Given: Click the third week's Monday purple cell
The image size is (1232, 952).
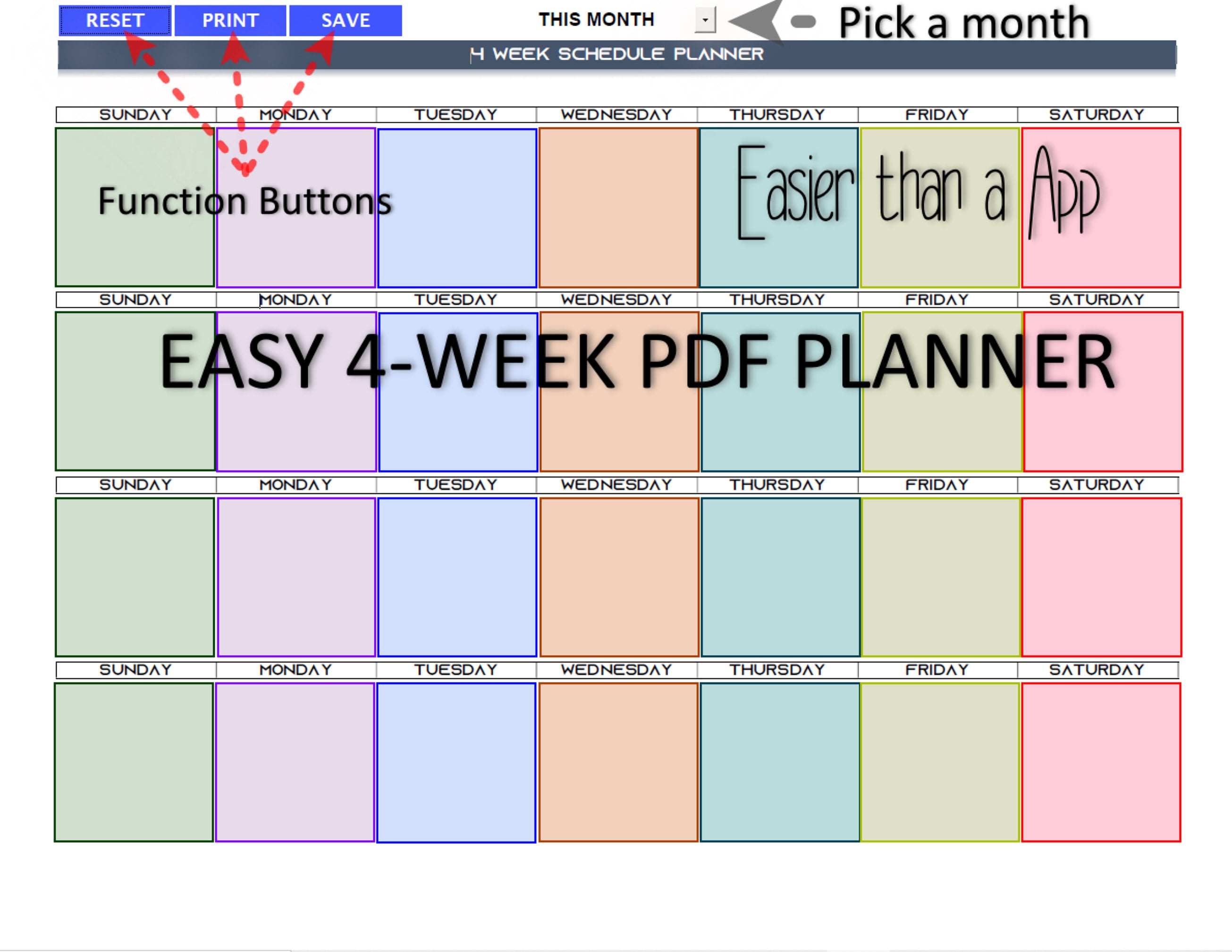Looking at the screenshot, I should (x=296, y=577).
